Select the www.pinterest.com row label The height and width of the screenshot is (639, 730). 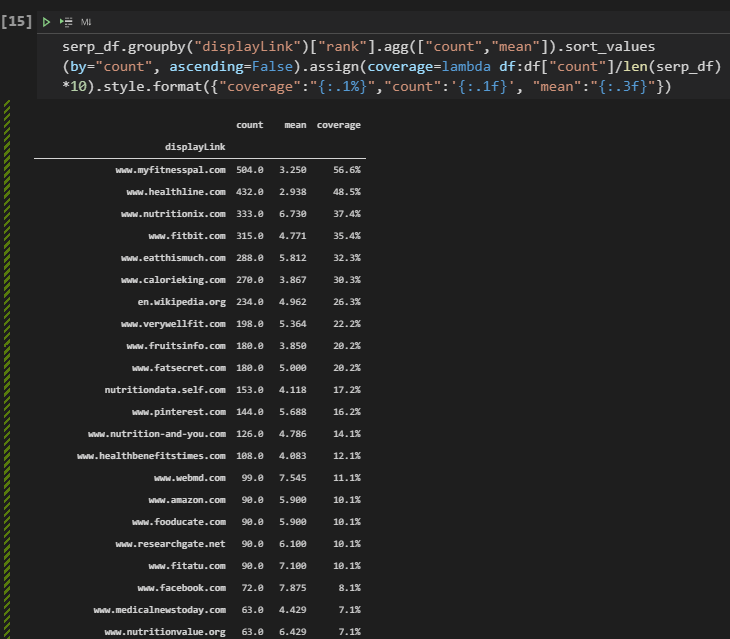point(179,411)
